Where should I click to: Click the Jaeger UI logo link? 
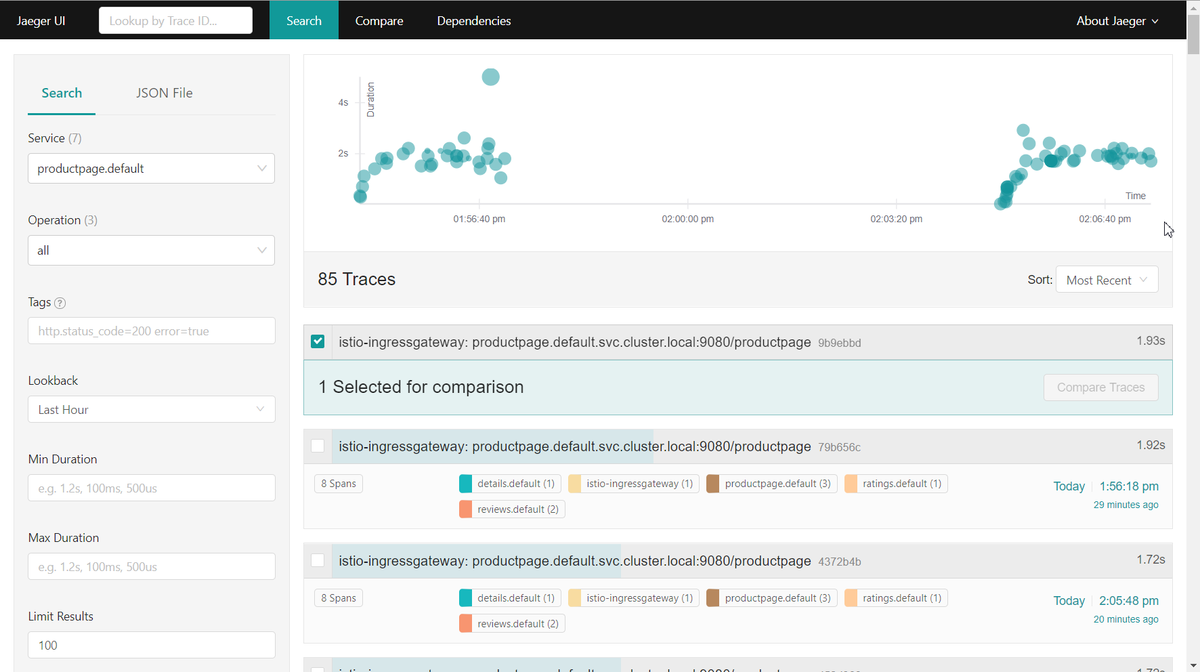[x=41, y=20]
